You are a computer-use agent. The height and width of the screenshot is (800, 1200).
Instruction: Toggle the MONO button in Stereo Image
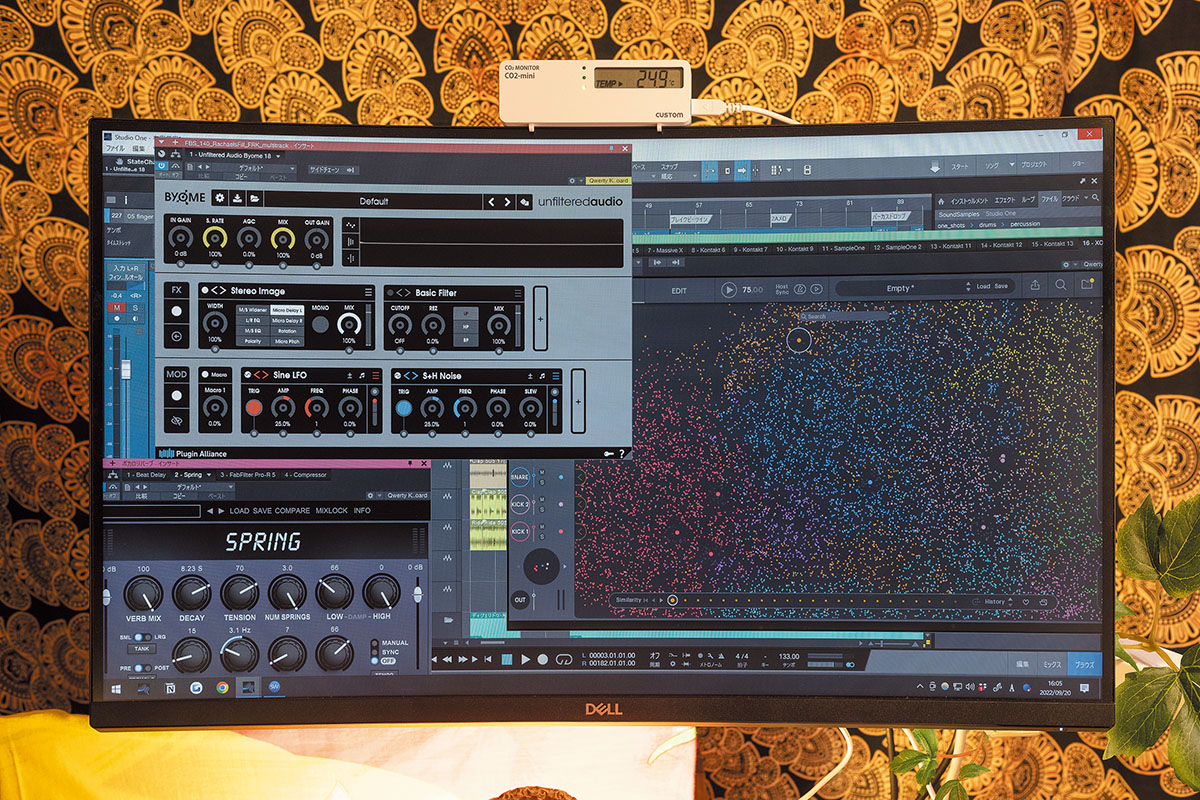coord(320,324)
